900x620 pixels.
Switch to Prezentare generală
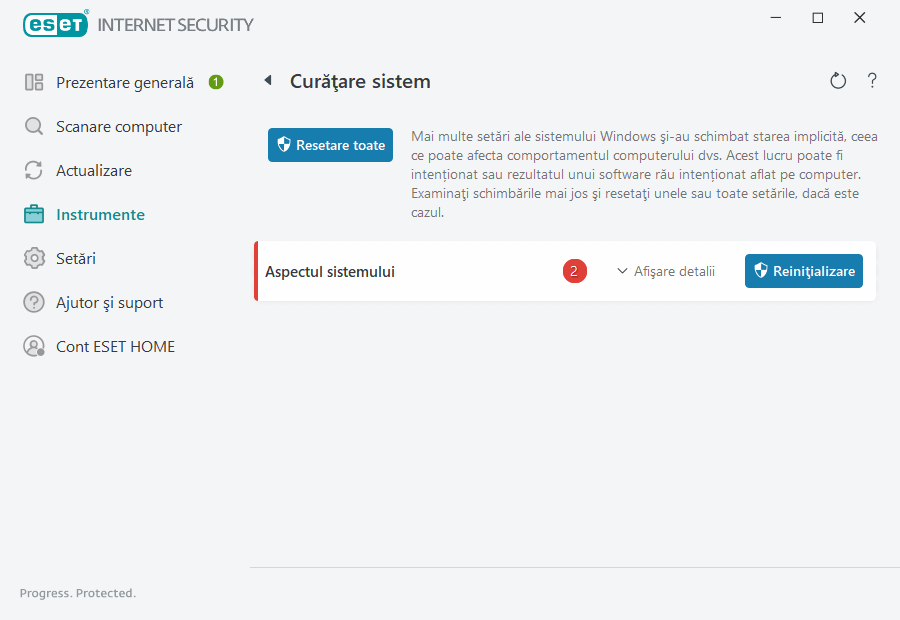point(123,82)
